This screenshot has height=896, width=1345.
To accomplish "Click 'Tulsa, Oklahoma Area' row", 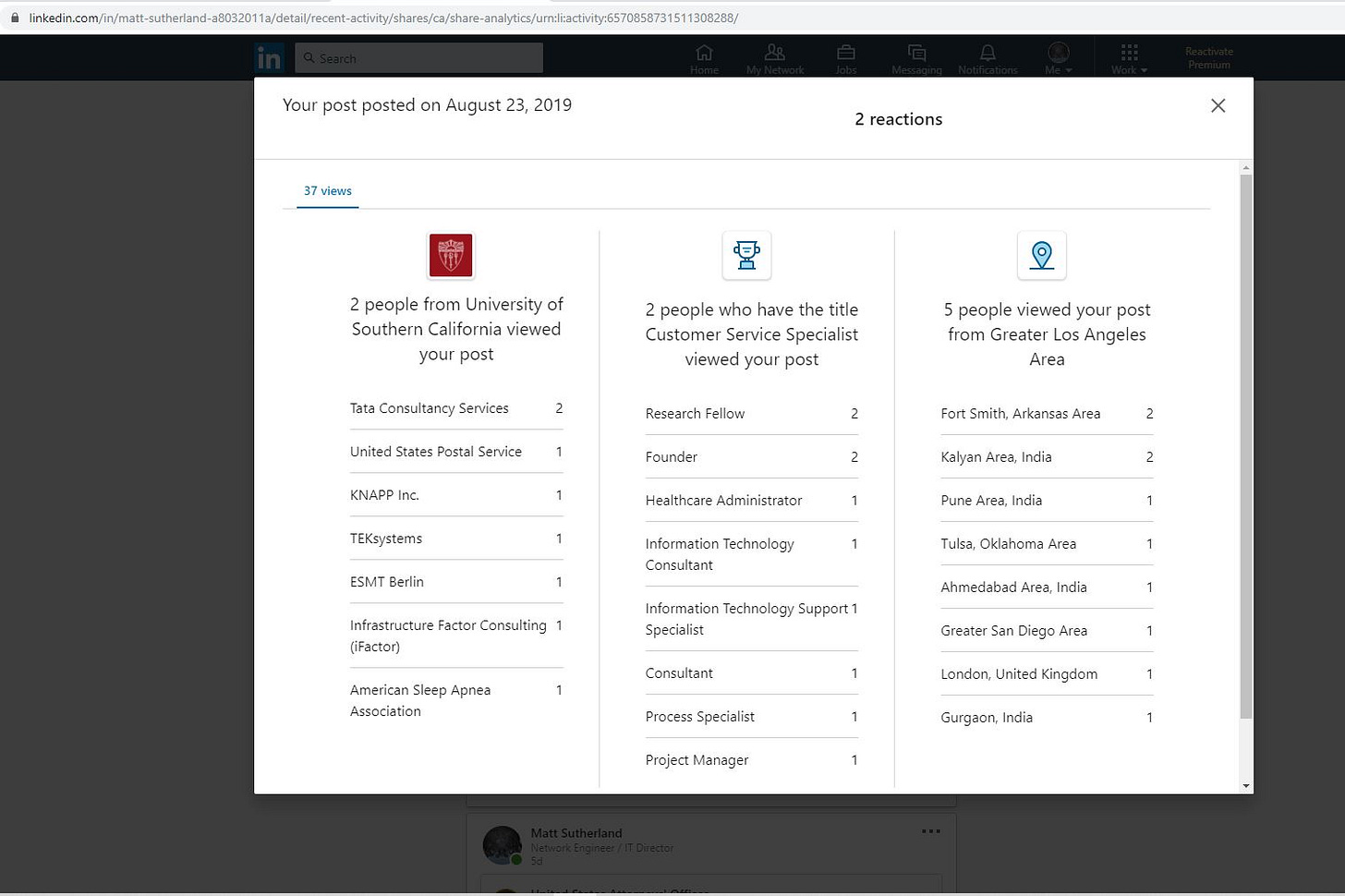I will coord(1047,544).
